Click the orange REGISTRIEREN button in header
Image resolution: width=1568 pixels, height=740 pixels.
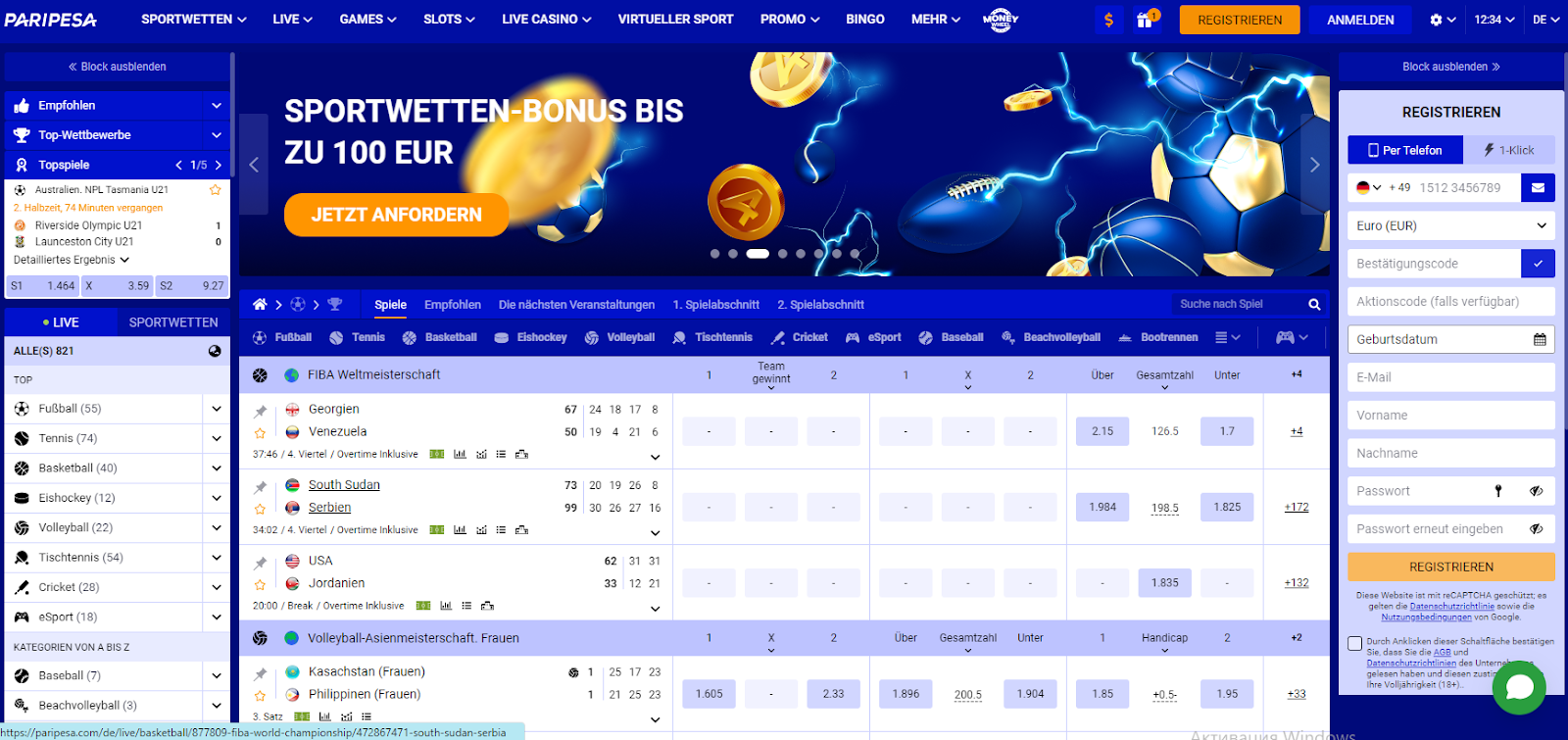pyautogui.click(x=1240, y=20)
